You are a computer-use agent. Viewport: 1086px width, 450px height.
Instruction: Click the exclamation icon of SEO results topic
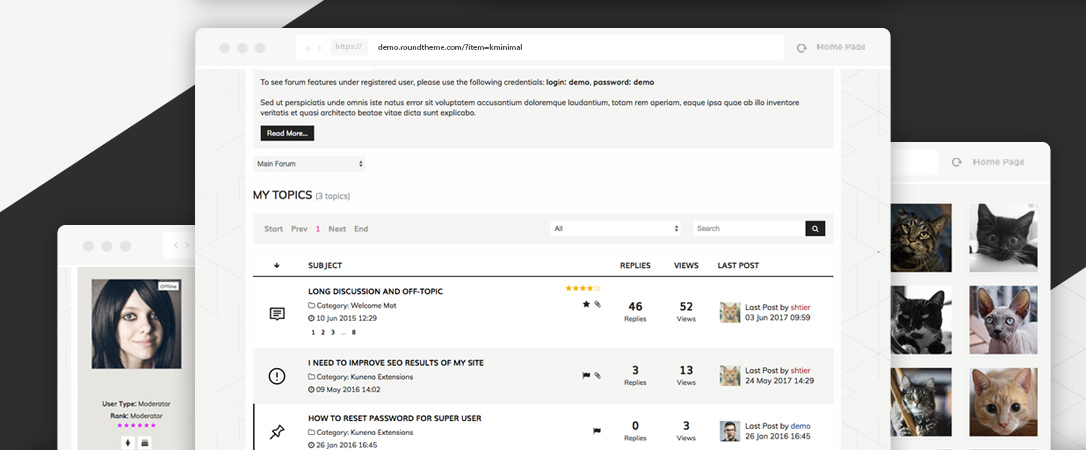tap(276, 376)
